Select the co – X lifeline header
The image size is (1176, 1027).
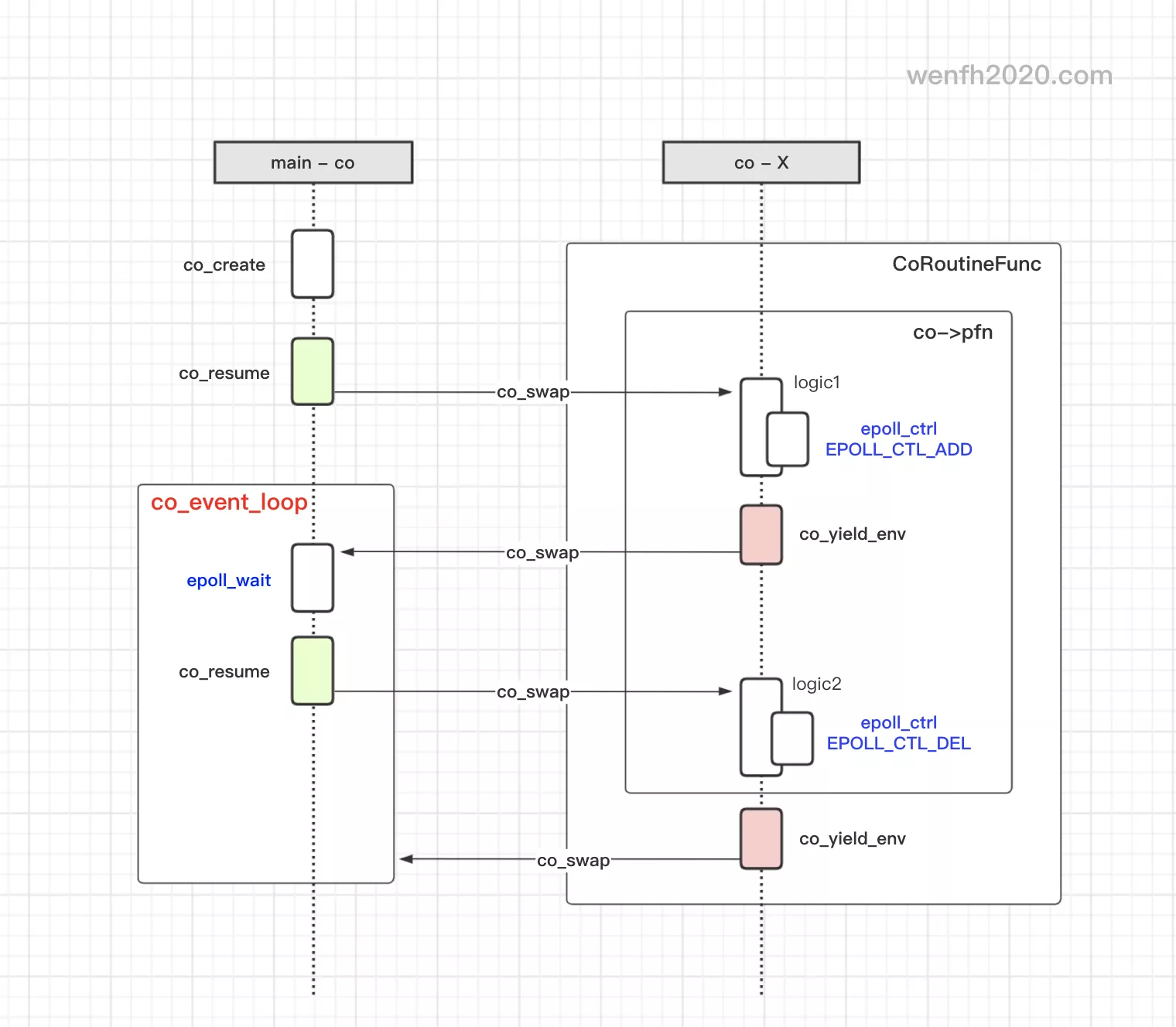(x=761, y=162)
